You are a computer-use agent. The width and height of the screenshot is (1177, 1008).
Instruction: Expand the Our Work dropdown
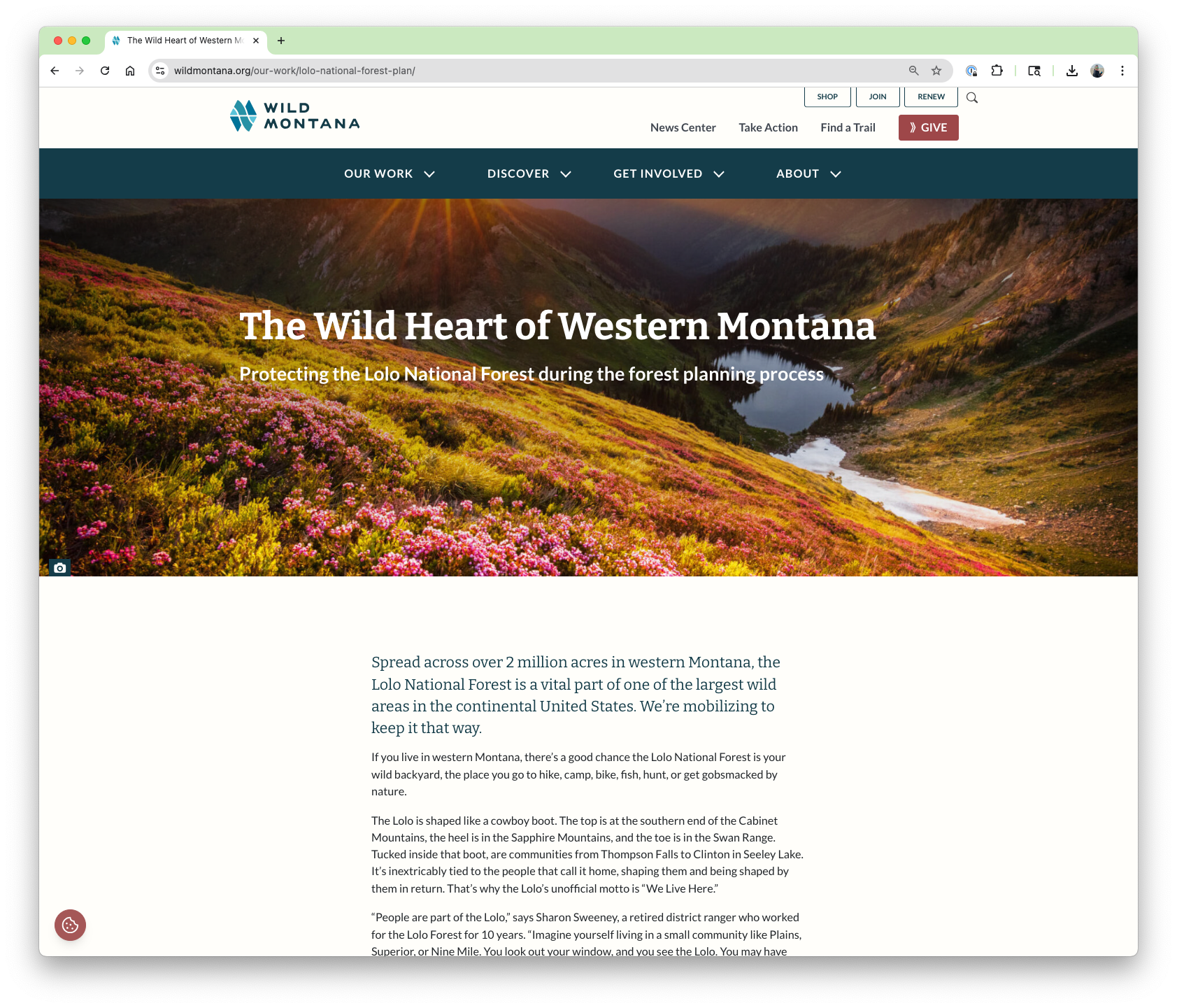[x=390, y=173]
